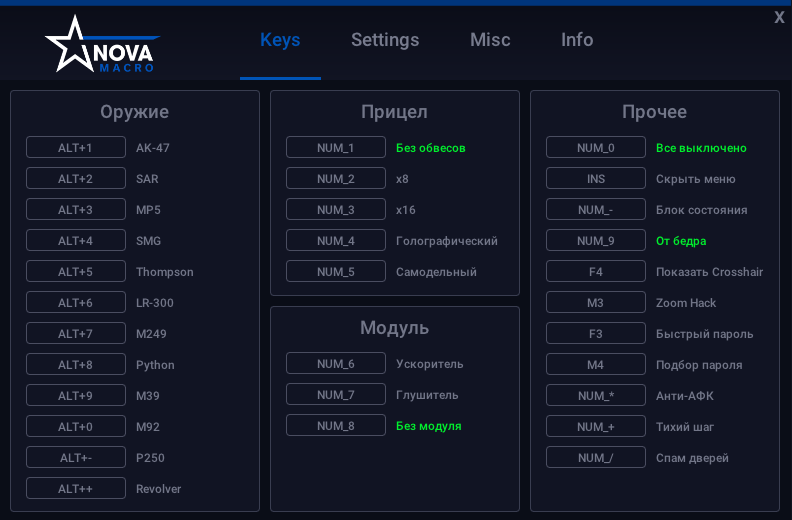Click the ALT+6 keybind box for LR-300
The height and width of the screenshot is (520, 792).
(x=75, y=303)
